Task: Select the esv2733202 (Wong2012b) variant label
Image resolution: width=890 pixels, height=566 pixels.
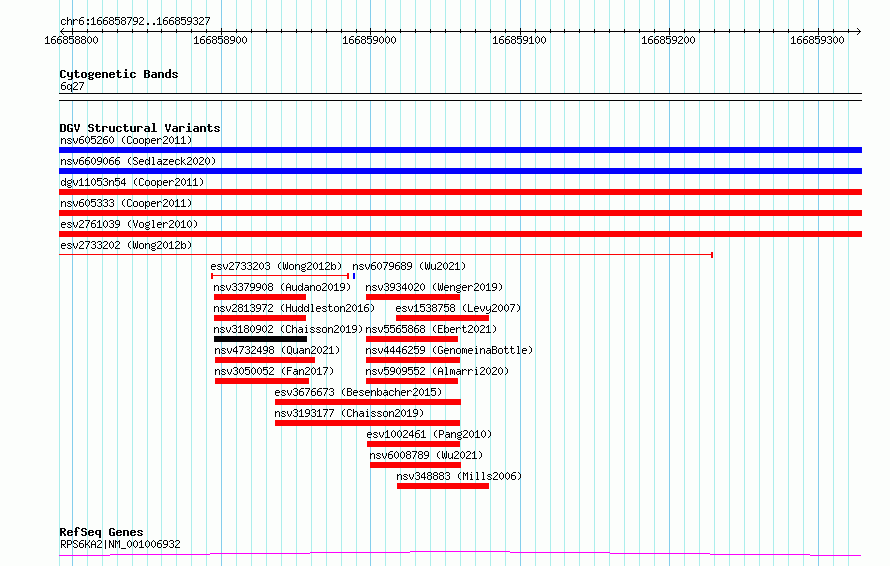Action: [x=126, y=245]
